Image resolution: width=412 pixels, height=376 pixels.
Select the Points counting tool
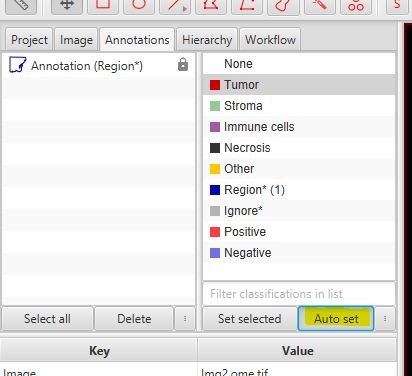pos(356,6)
